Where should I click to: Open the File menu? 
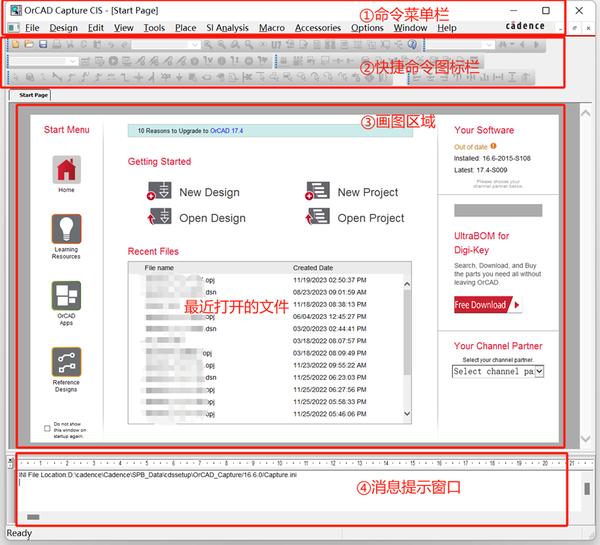pyautogui.click(x=32, y=28)
